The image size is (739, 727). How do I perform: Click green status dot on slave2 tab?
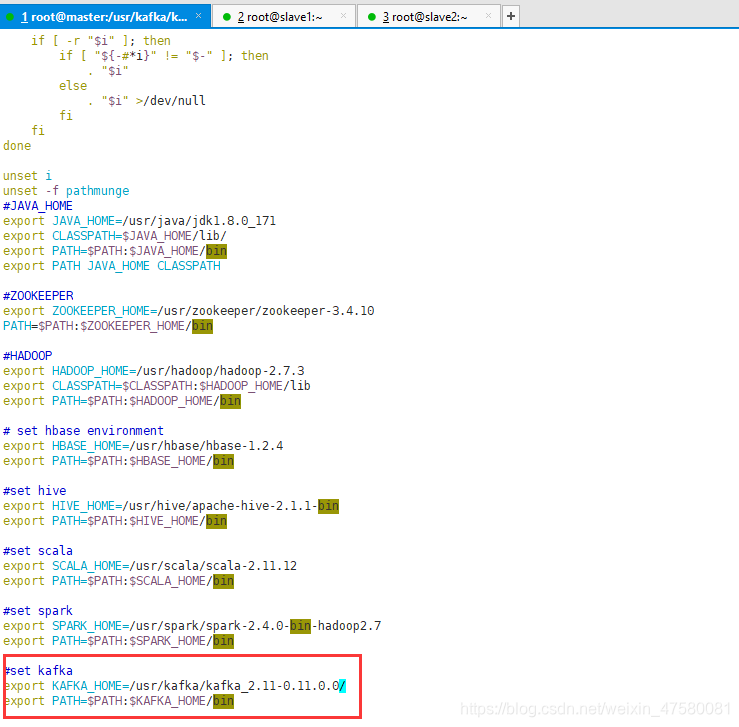[372, 17]
